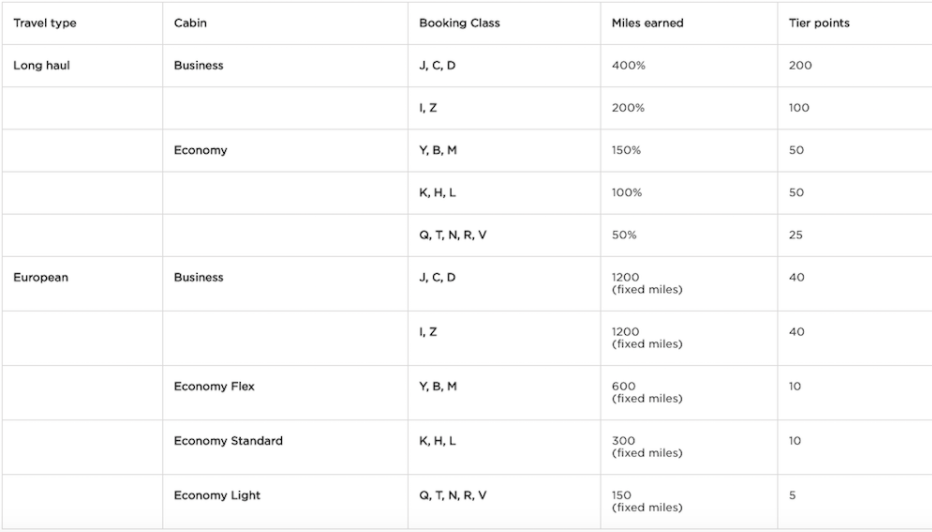
Task: Click the Economy Standard cabin cell
Action: [228, 441]
